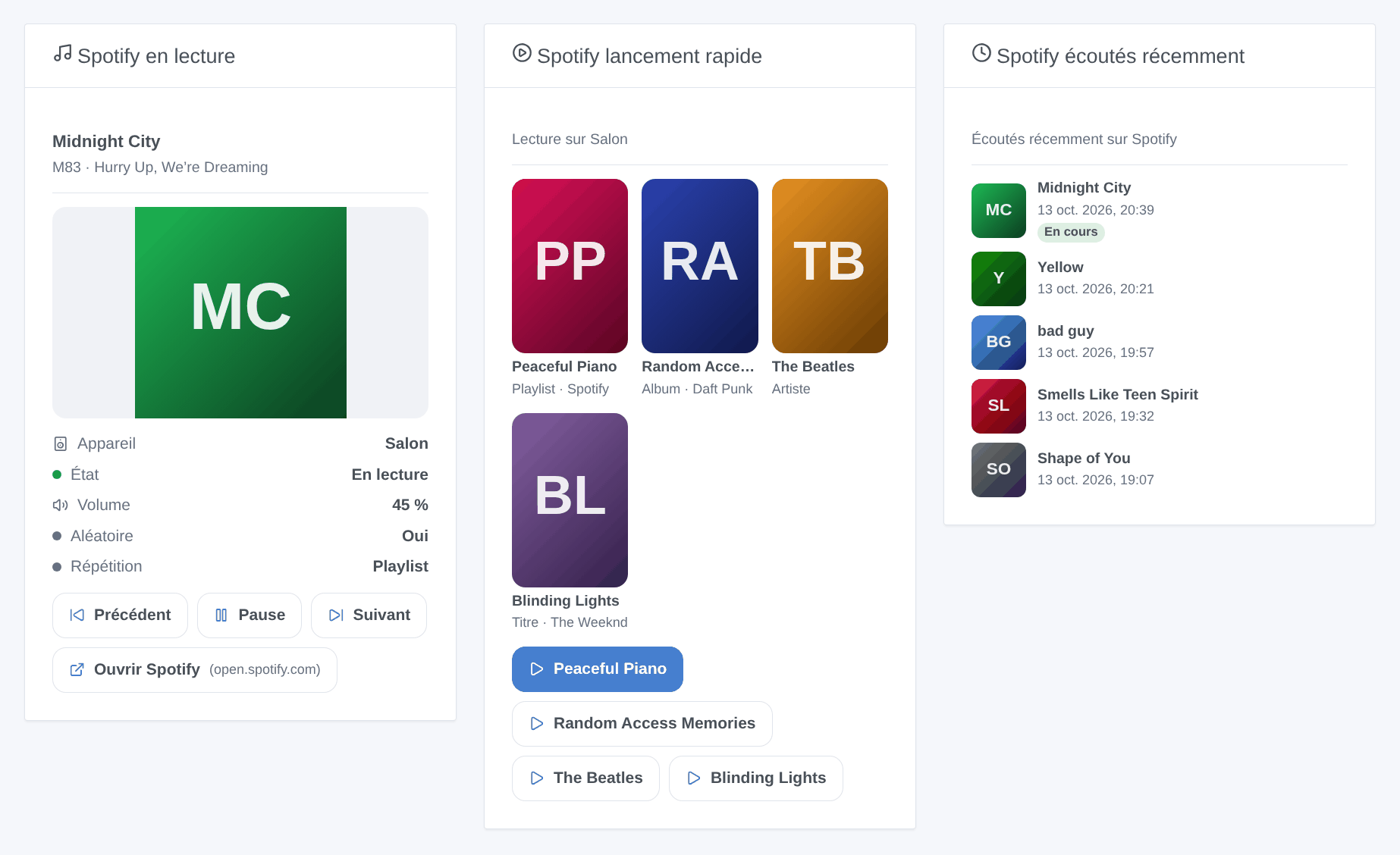Click the 45 % volume value
This screenshot has width=1400, height=855.
[x=410, y=505]
